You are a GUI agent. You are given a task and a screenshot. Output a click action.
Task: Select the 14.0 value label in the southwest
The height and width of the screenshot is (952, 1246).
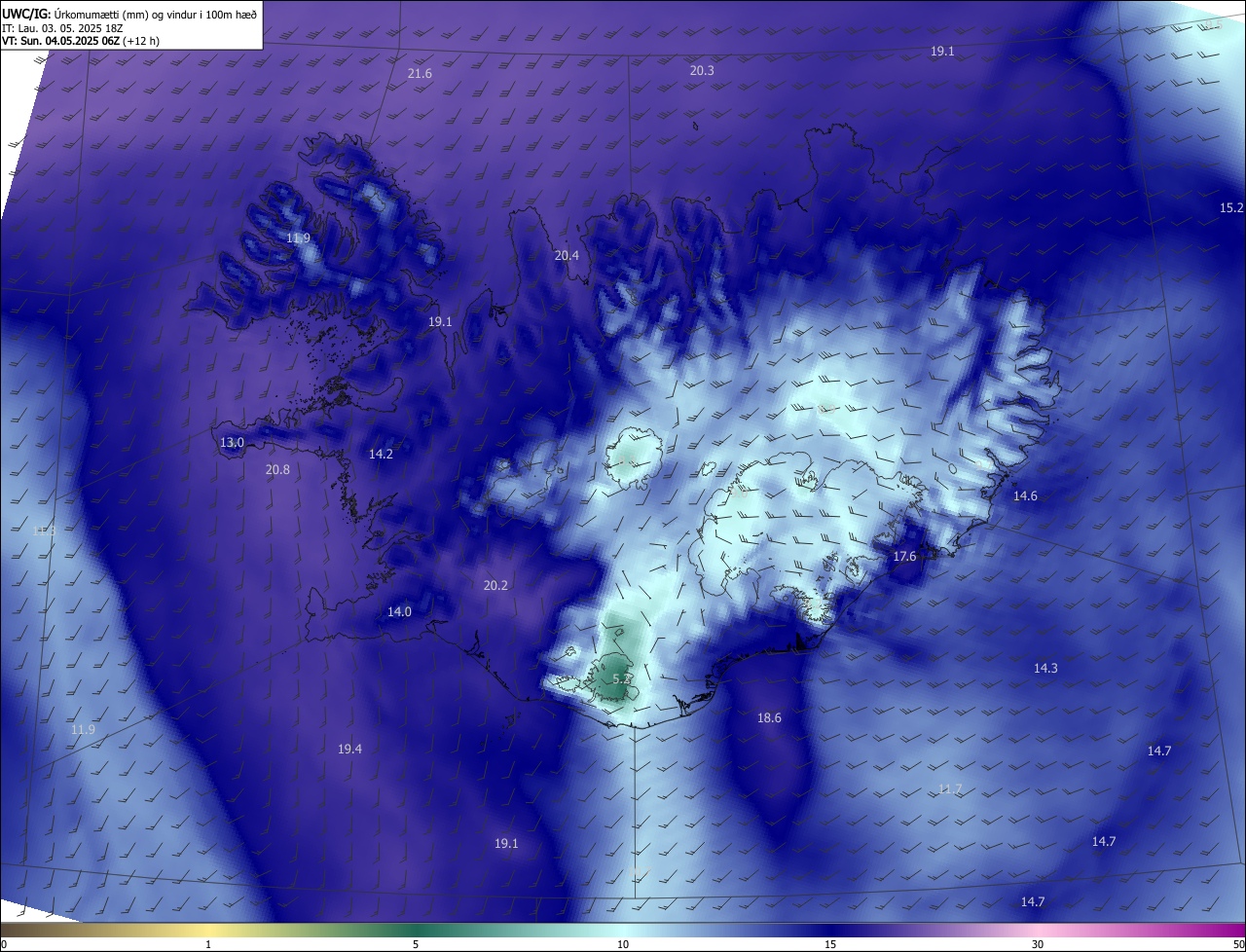(x=399, y=611)
